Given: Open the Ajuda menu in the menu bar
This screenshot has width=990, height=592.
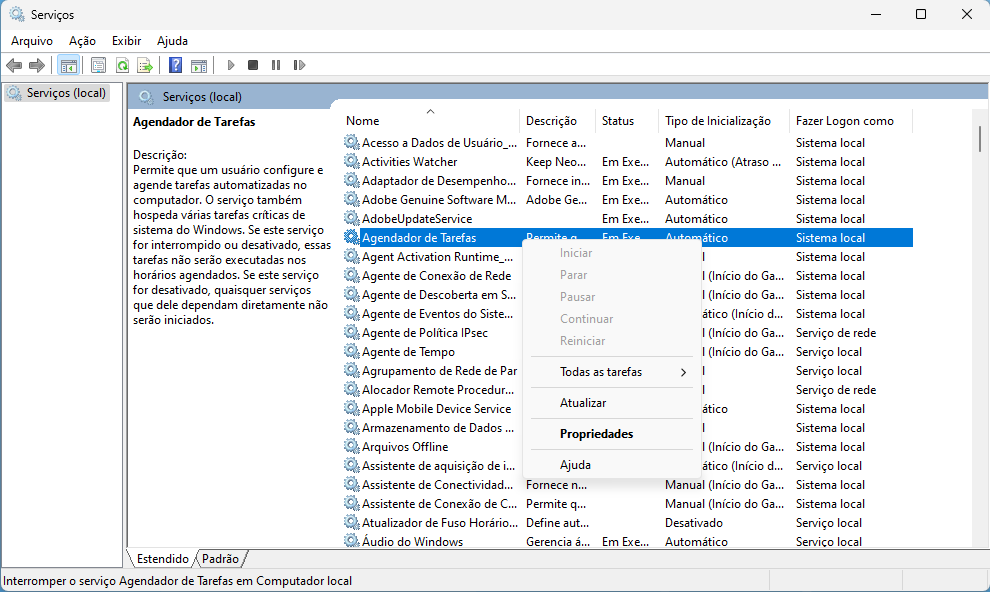Looking at the screenshot, I should coord(172,41).
